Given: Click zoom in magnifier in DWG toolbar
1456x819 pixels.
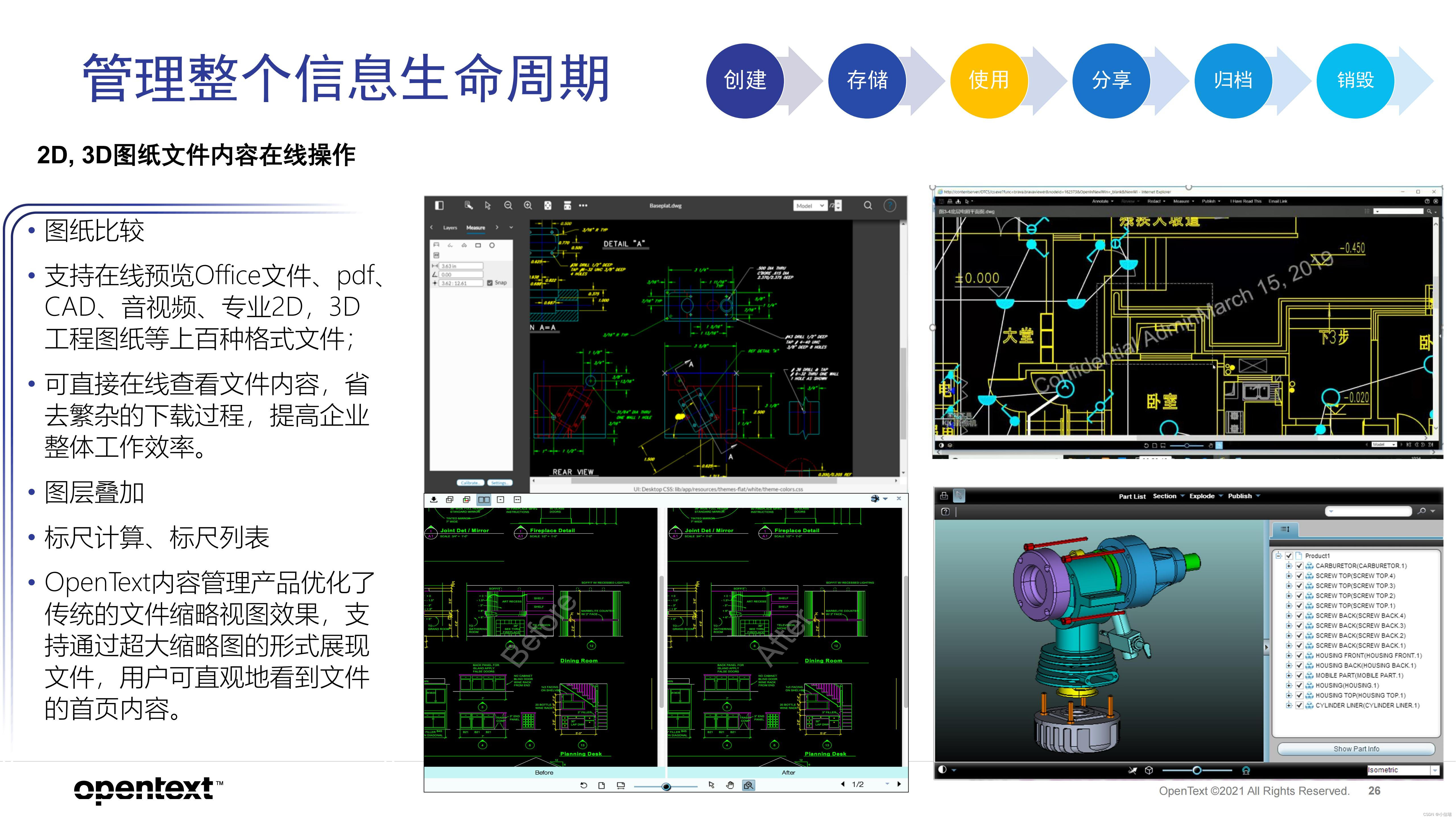Looking at the screenshot, I should pyautogui.click(x=528, y=205).
